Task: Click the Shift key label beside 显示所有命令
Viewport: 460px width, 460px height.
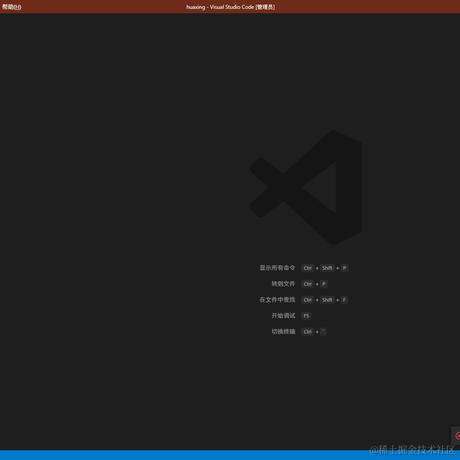Action: pos(327,268)
